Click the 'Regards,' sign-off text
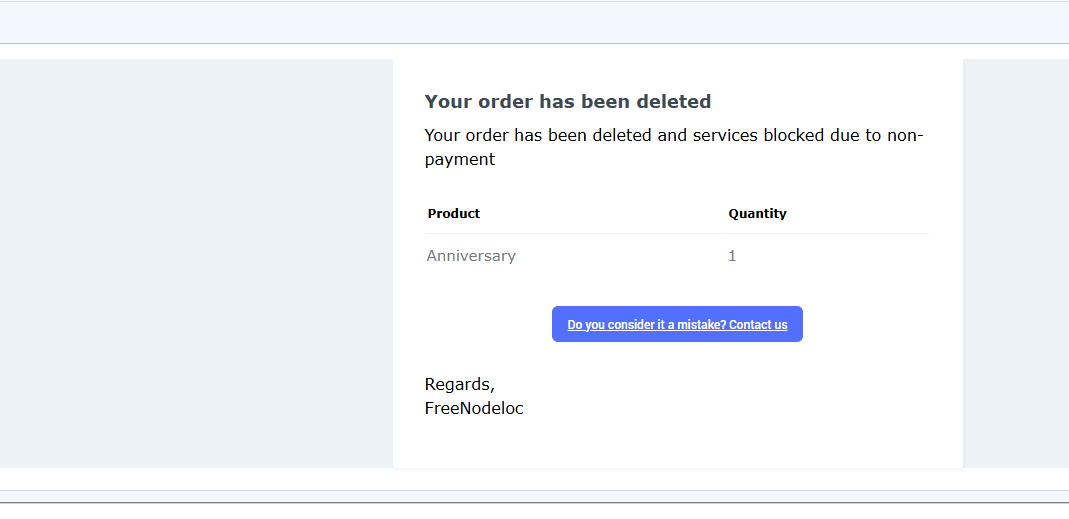 (460, 385)
